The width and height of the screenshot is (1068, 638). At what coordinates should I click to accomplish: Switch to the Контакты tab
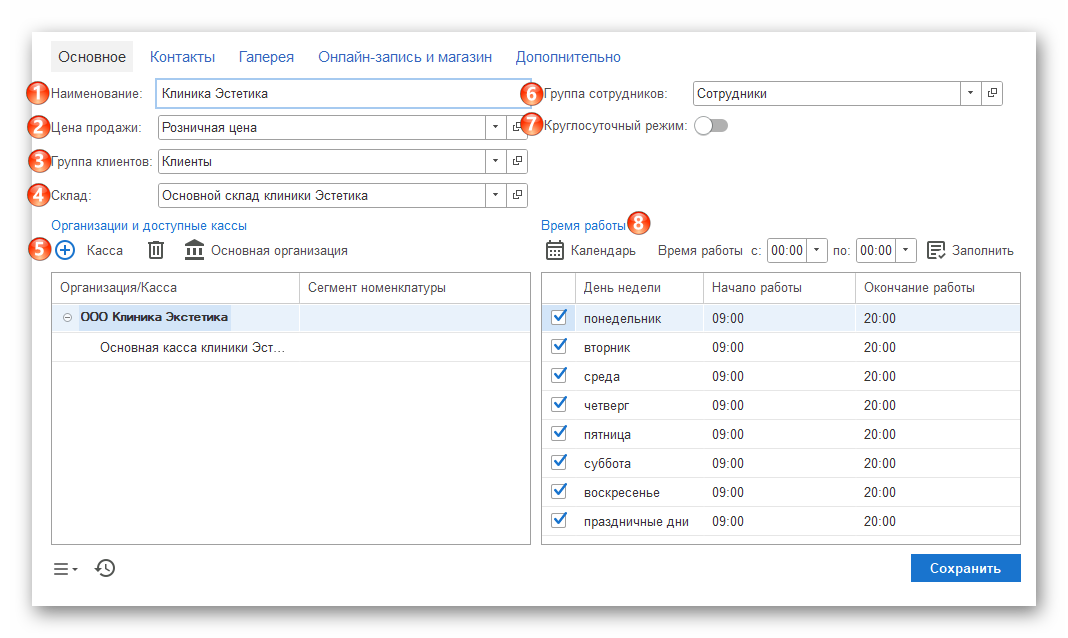coord(182,57)
